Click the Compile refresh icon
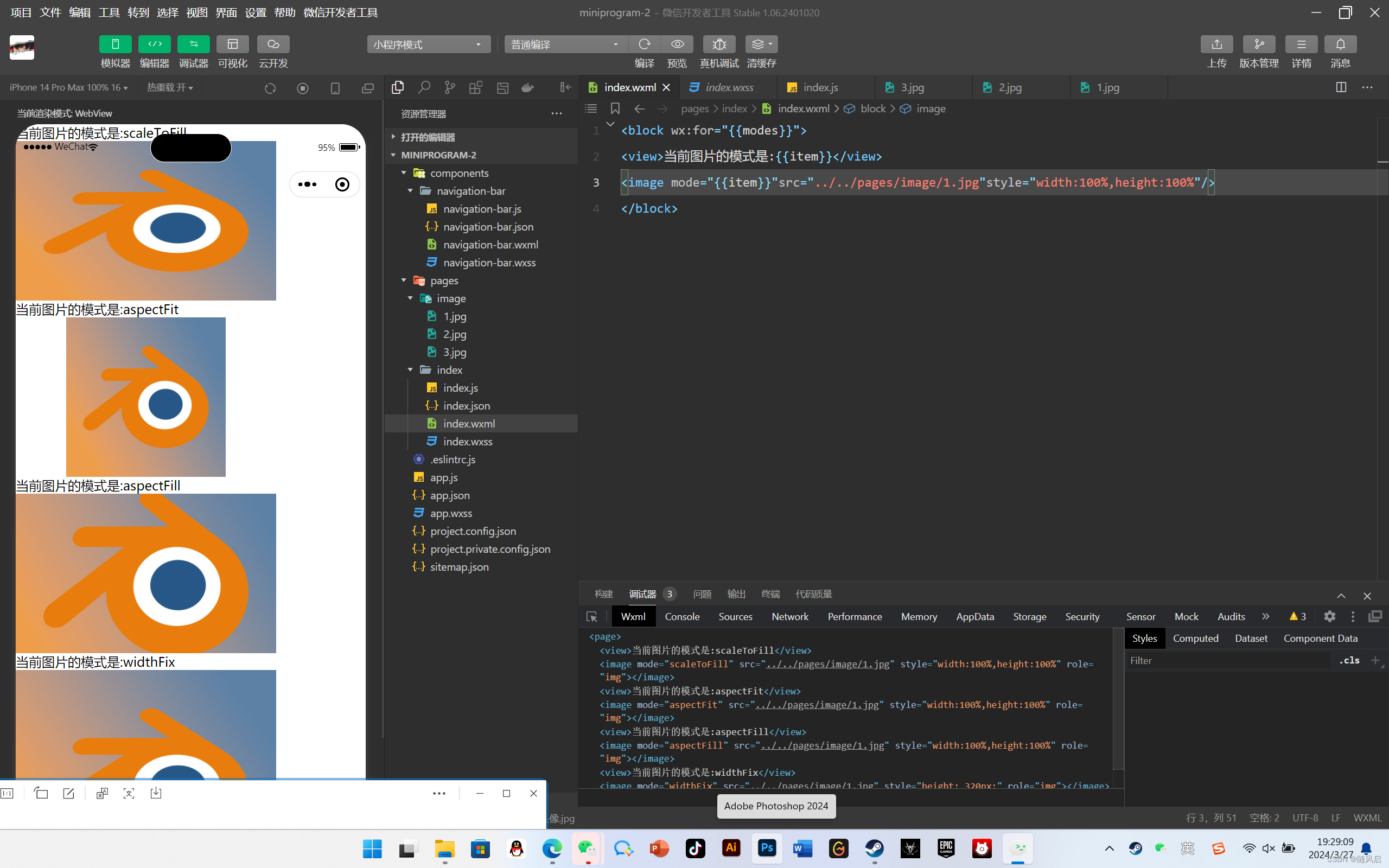 point(644,44)
